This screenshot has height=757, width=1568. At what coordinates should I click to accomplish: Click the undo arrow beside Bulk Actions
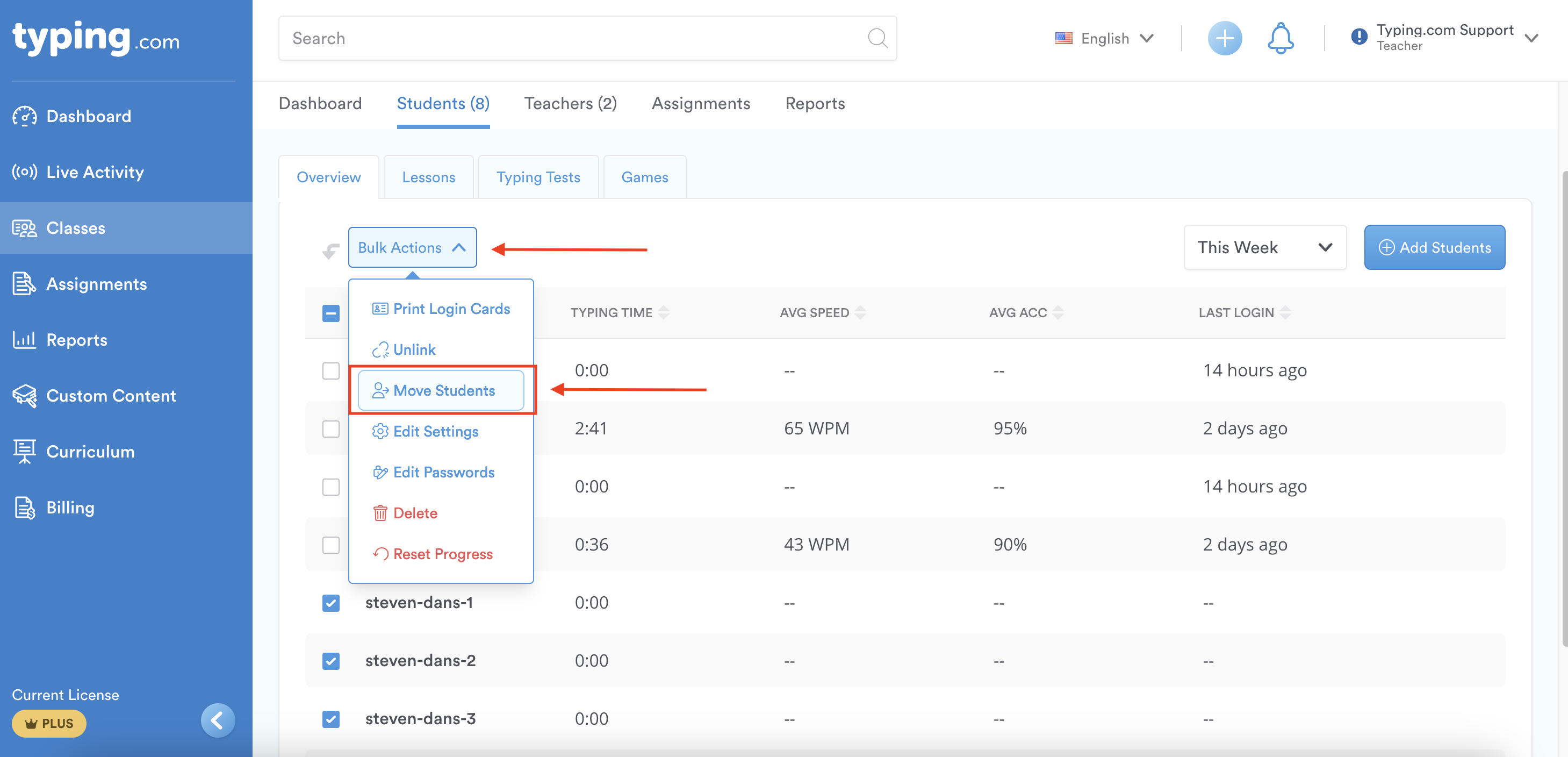(x=330, y=251)
